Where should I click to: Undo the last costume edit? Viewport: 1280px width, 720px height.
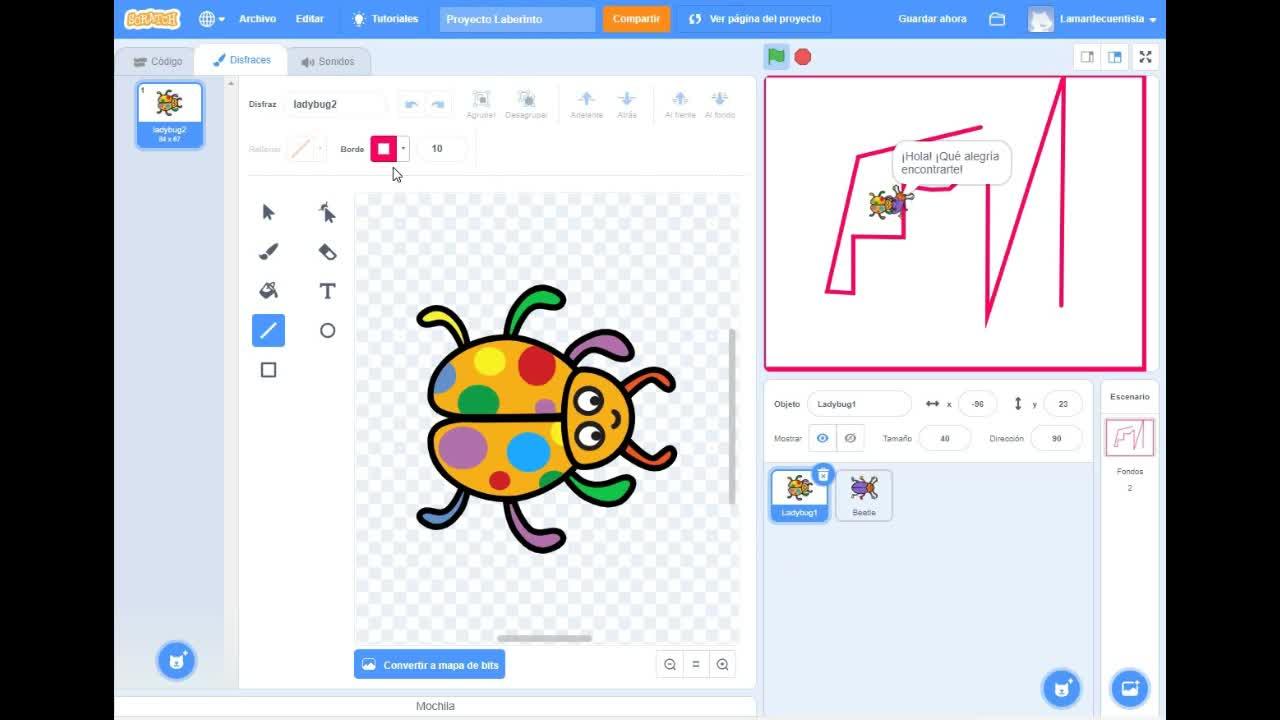point(411,104)
